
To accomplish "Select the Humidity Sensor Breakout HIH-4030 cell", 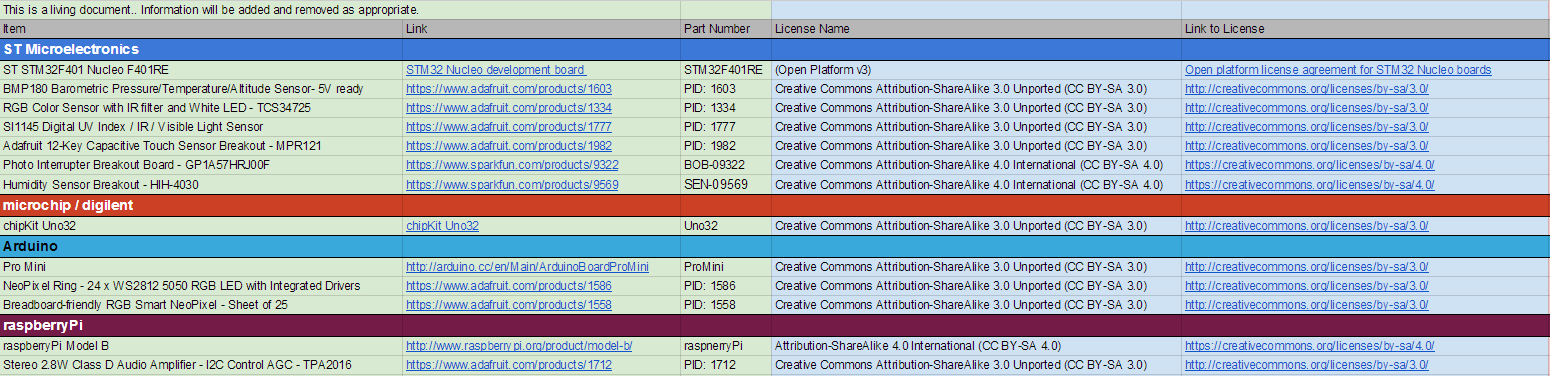I will (x=201, y=185).
